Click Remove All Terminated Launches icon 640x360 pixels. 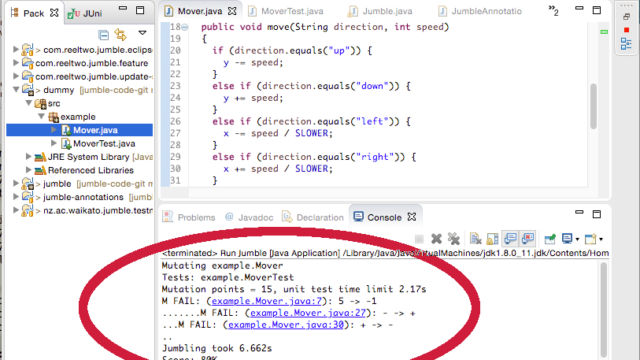pos(453,239)
